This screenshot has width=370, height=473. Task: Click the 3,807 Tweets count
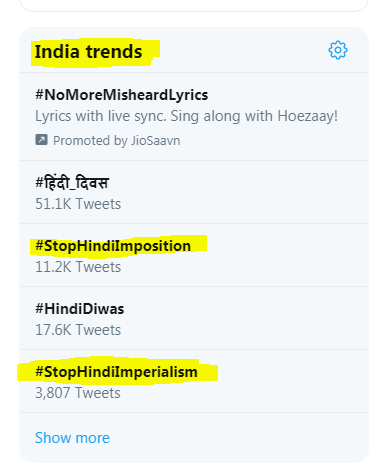(x=78, y=393)
